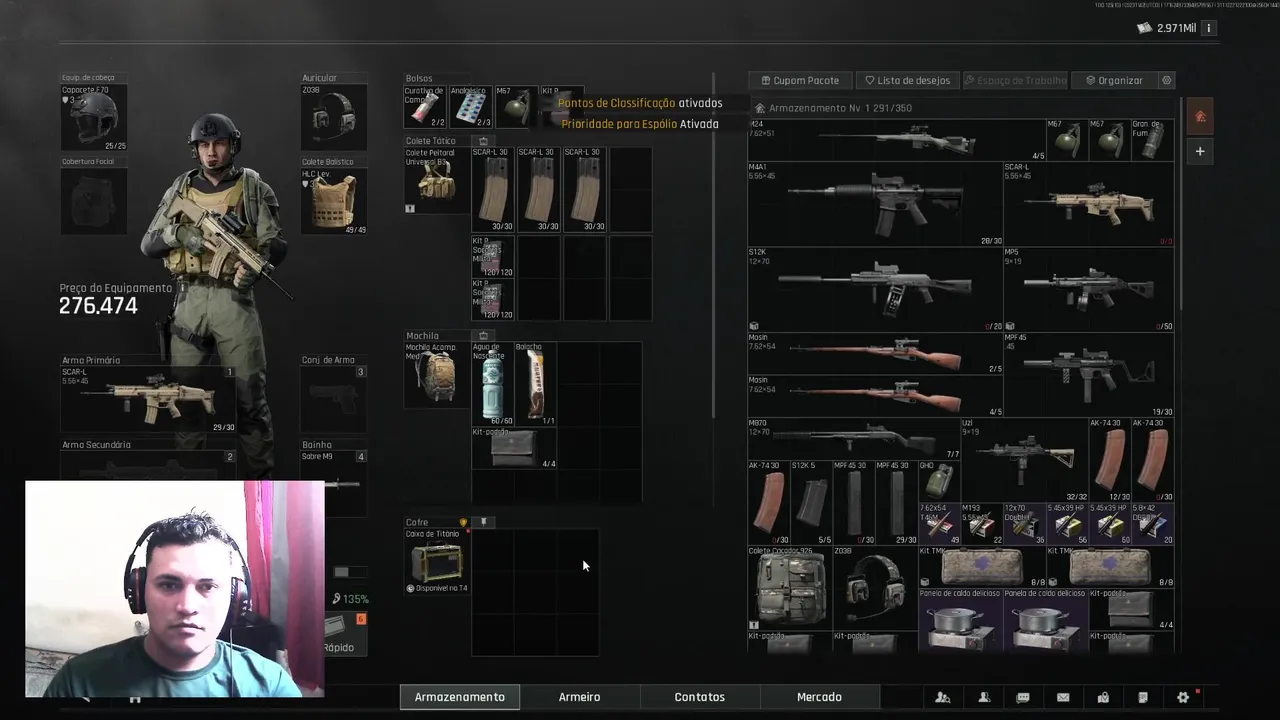Viewport: 1280px width, 720px height.
Task: Select the Analgésico pills in Bolsos
Action: (470, 107)
